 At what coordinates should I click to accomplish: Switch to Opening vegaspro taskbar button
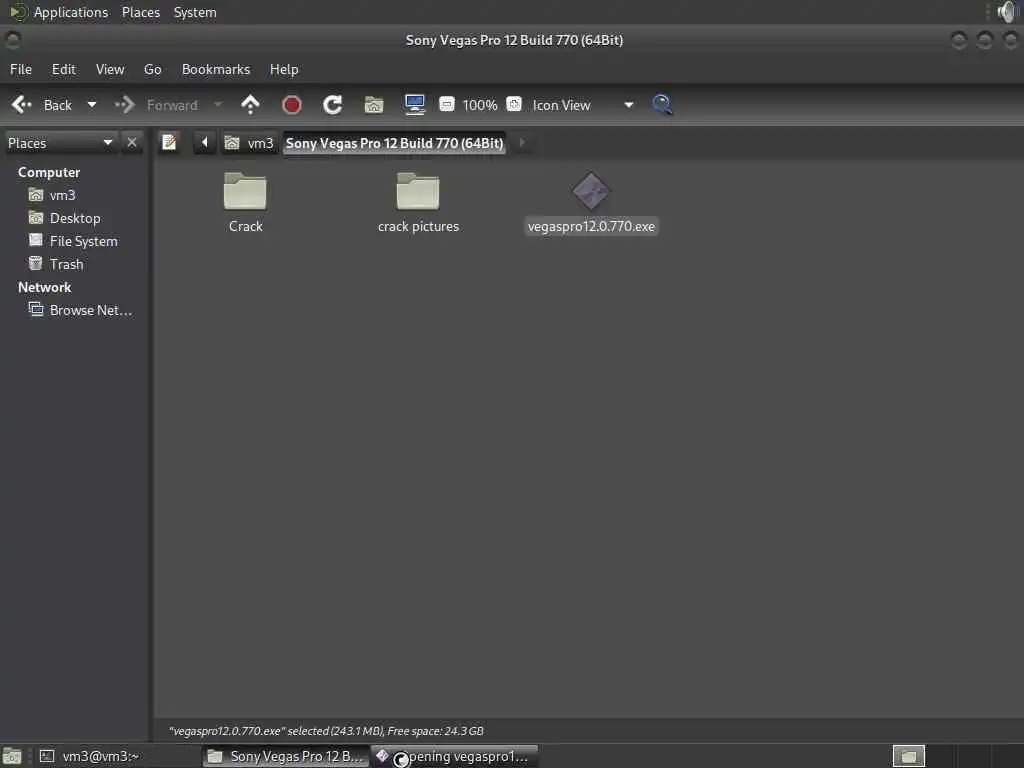pos(455,756)
